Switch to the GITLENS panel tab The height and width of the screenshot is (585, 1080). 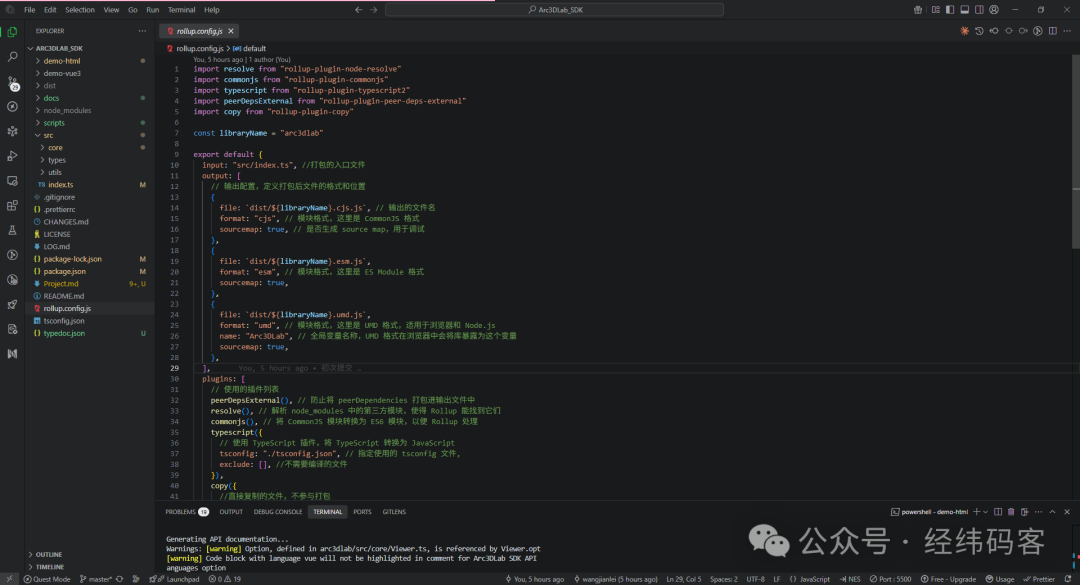[x=394, y=512]
